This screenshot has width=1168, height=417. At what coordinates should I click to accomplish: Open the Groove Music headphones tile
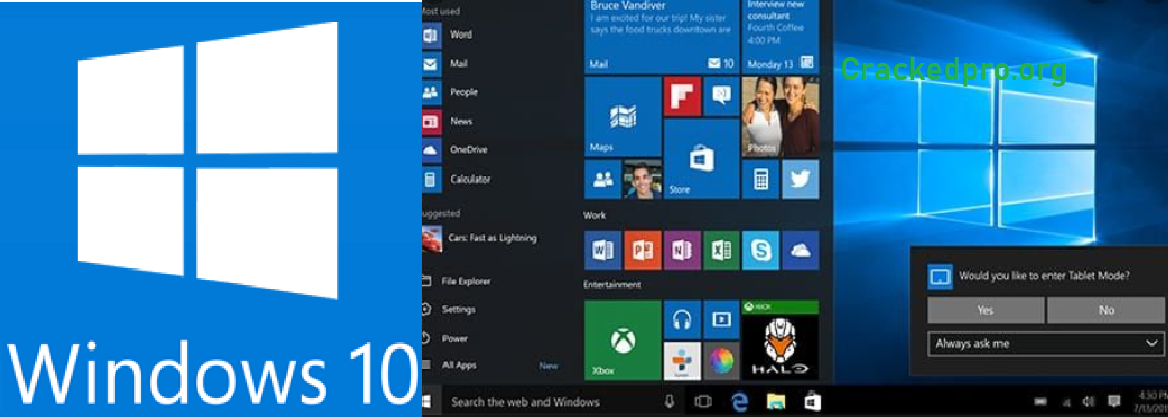(x=682, y=320)
